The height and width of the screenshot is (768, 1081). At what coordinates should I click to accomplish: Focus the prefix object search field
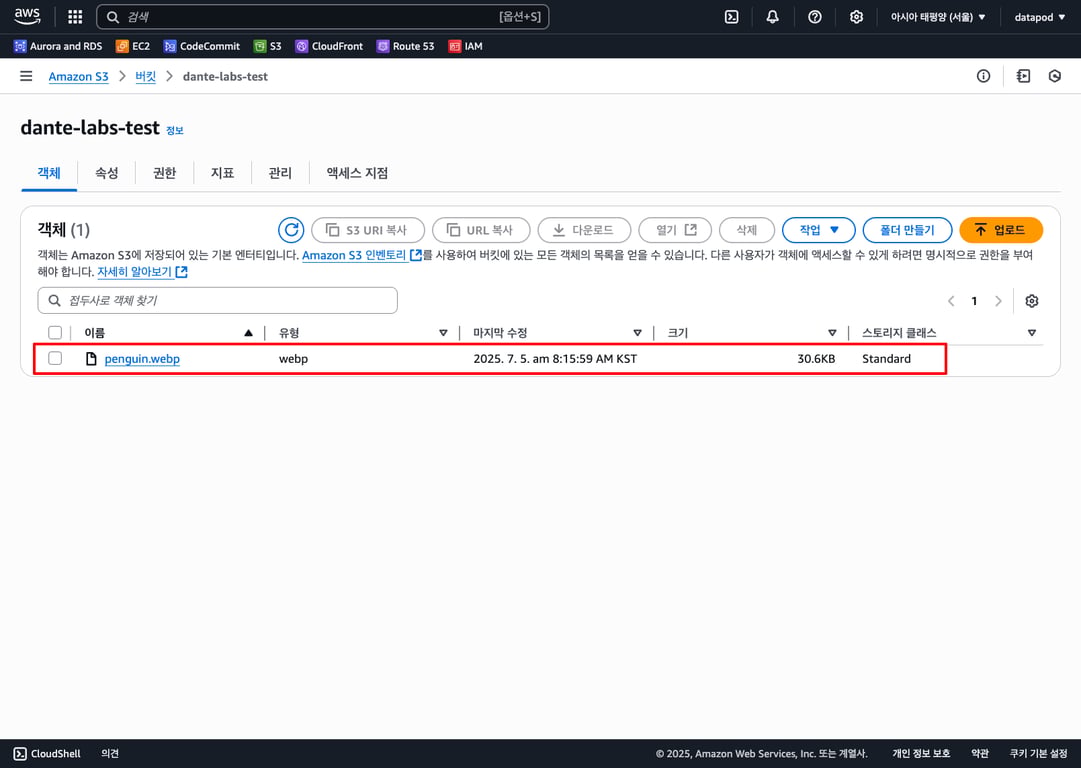(x=218, y=301)
